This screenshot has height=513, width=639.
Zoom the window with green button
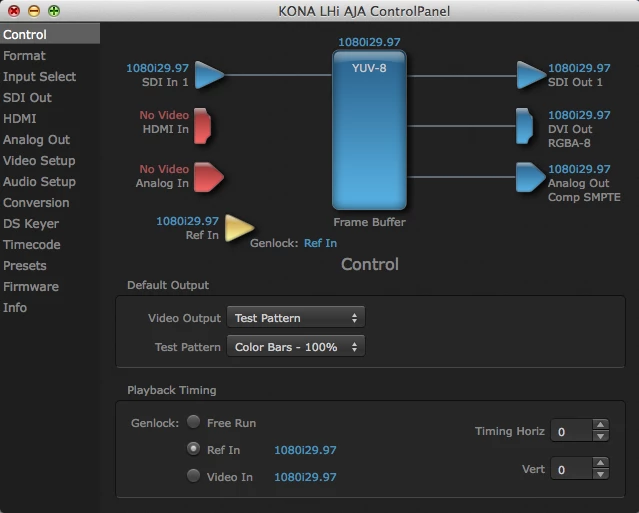coord(54,11)
